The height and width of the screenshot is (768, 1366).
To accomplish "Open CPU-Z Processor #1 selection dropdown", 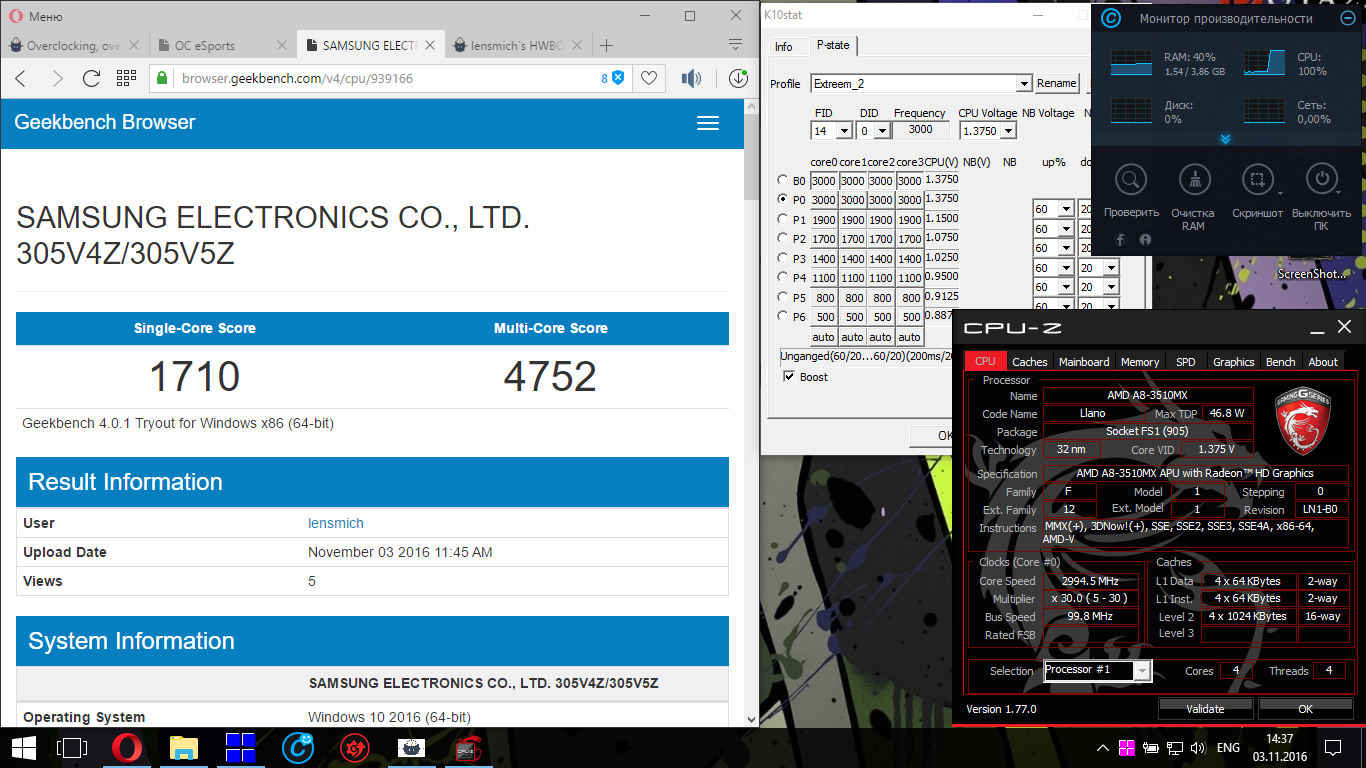I will click(x=1142, y=671).
